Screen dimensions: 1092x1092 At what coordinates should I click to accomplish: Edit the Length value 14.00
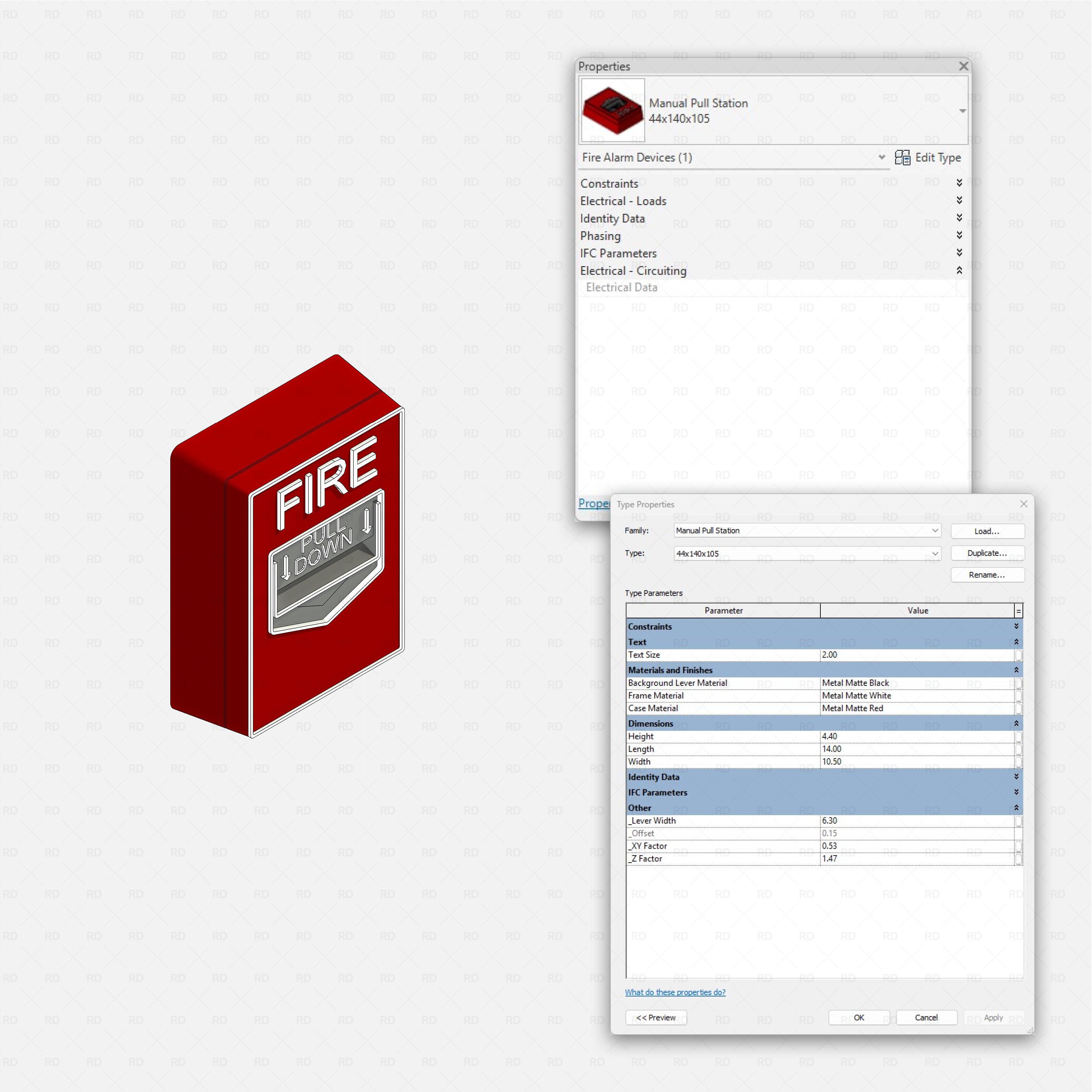coord(917,749)
